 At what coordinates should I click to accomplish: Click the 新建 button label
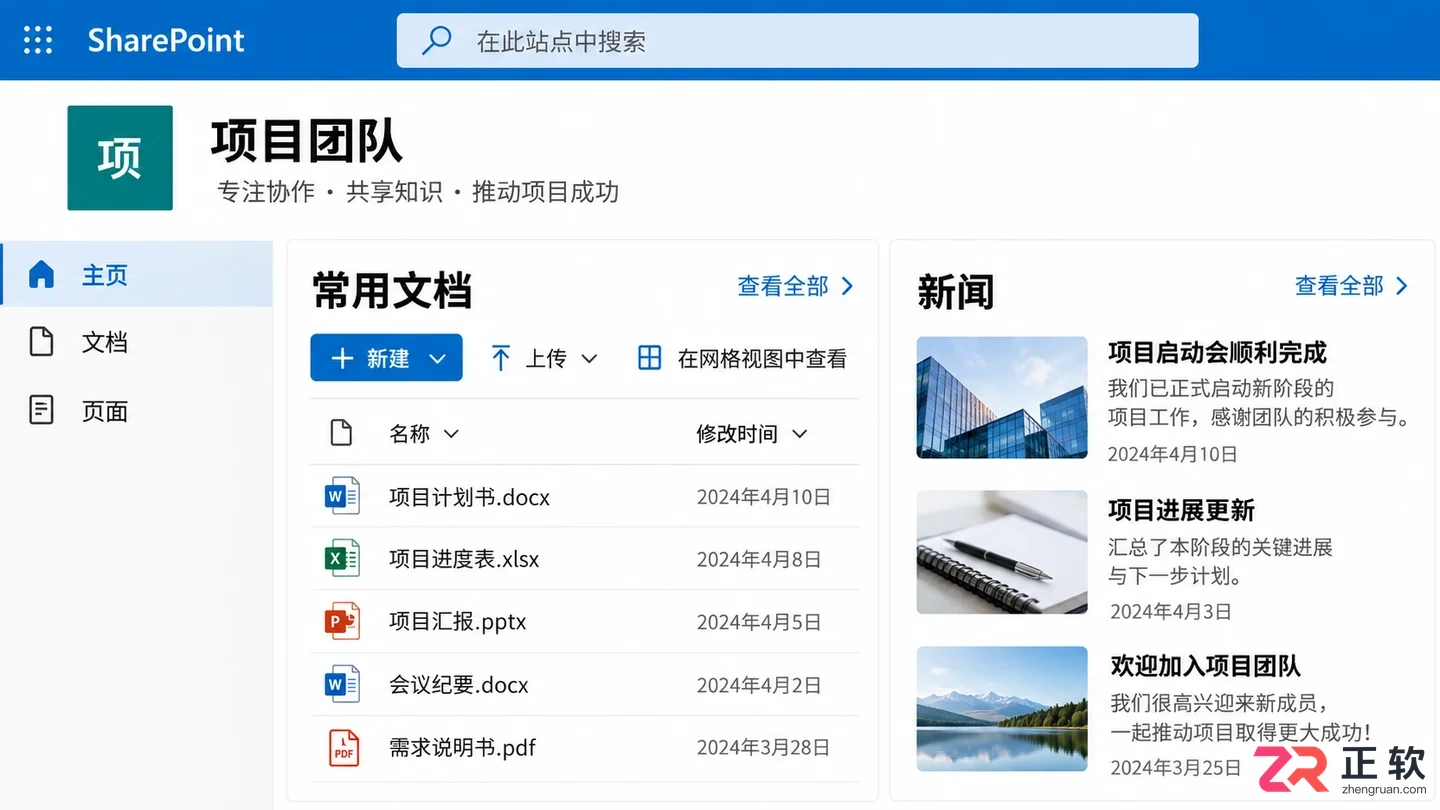[x=388, y=358]
